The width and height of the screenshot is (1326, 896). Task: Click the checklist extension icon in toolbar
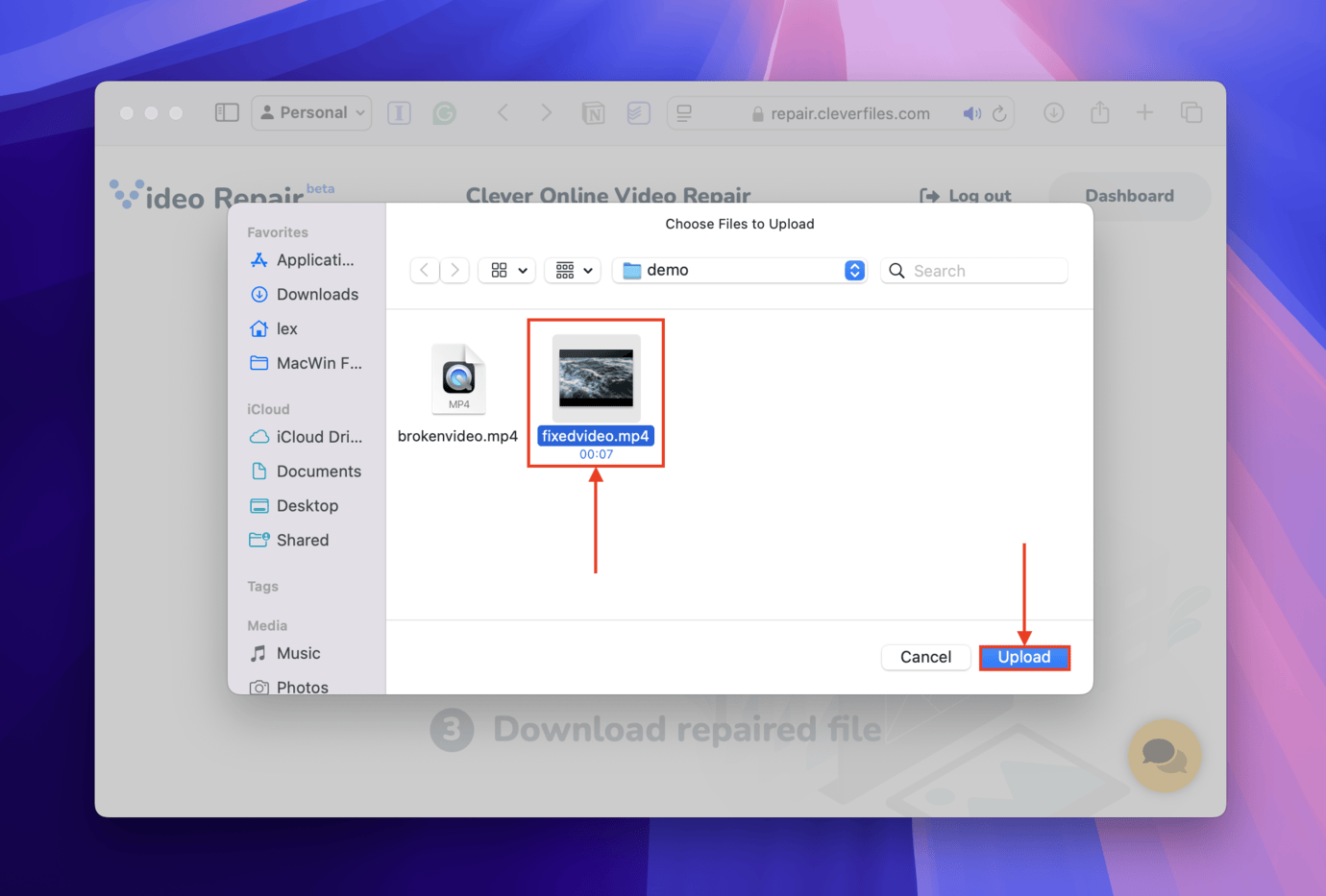[x=638, y=113]
